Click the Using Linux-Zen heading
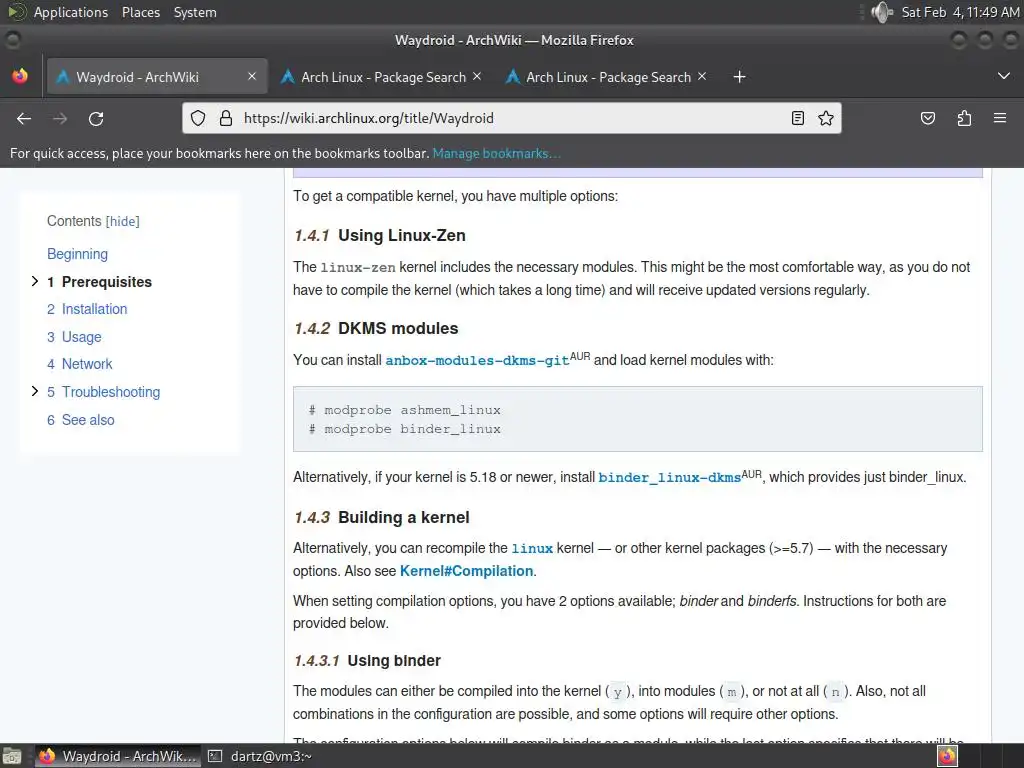The width and height of the screenshot is (1024, 768). 402,235
